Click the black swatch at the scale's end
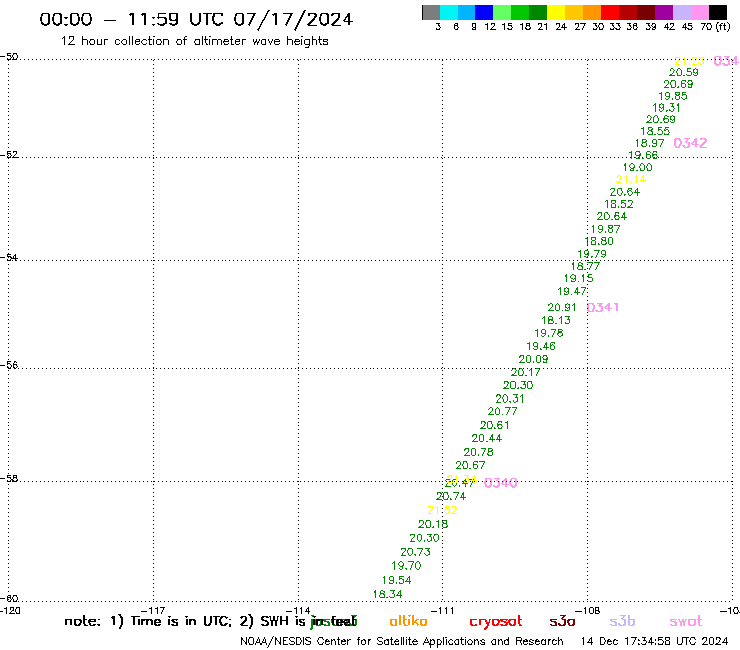Screen dimensions: 740x650 [x=718, y=12]
